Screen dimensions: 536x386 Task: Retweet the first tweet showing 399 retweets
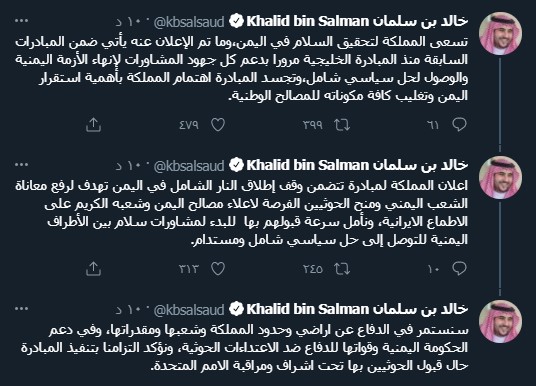click(342, 125)
